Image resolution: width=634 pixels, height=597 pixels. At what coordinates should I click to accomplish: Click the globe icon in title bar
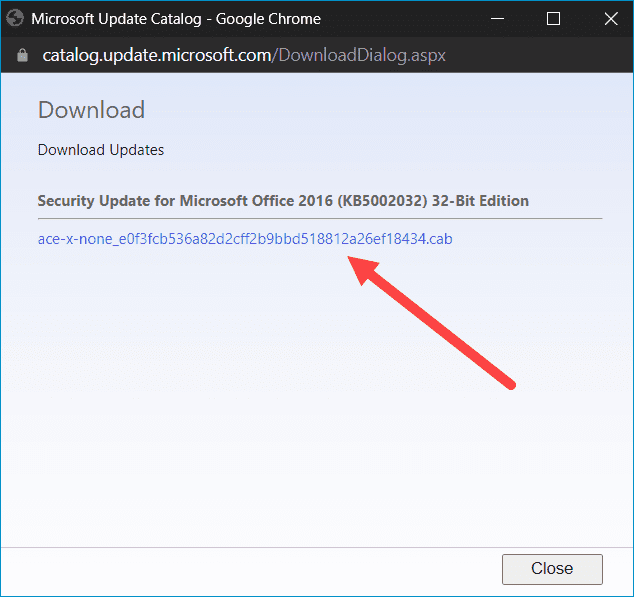click(15, 19)
